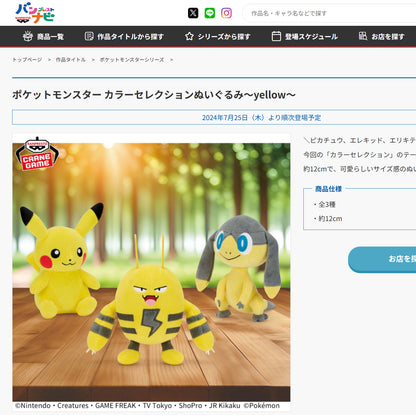Click the shop icon beside お店を探す menu
Image resolution: width=416 pixels, height=416 pixels.
[x=363, y=36]
